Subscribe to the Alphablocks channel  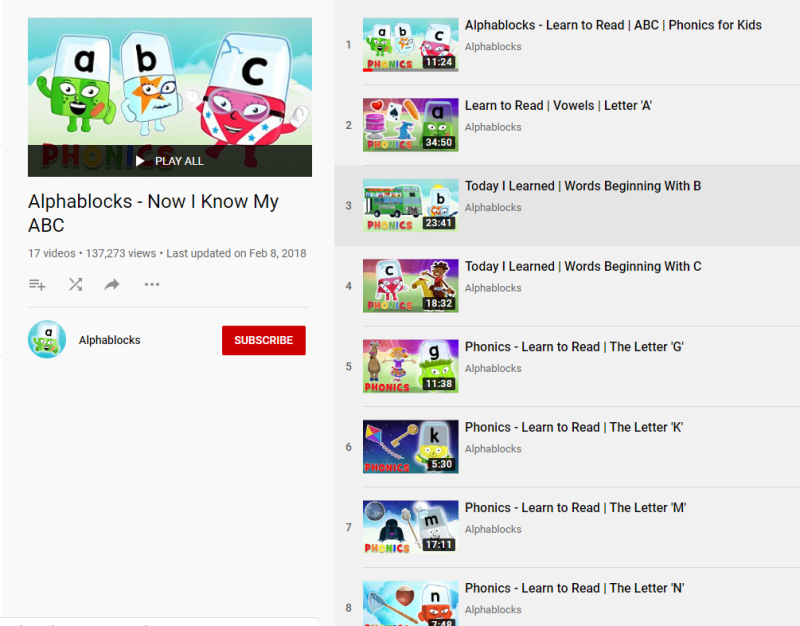pyautogui.click(x=264, y=340)
